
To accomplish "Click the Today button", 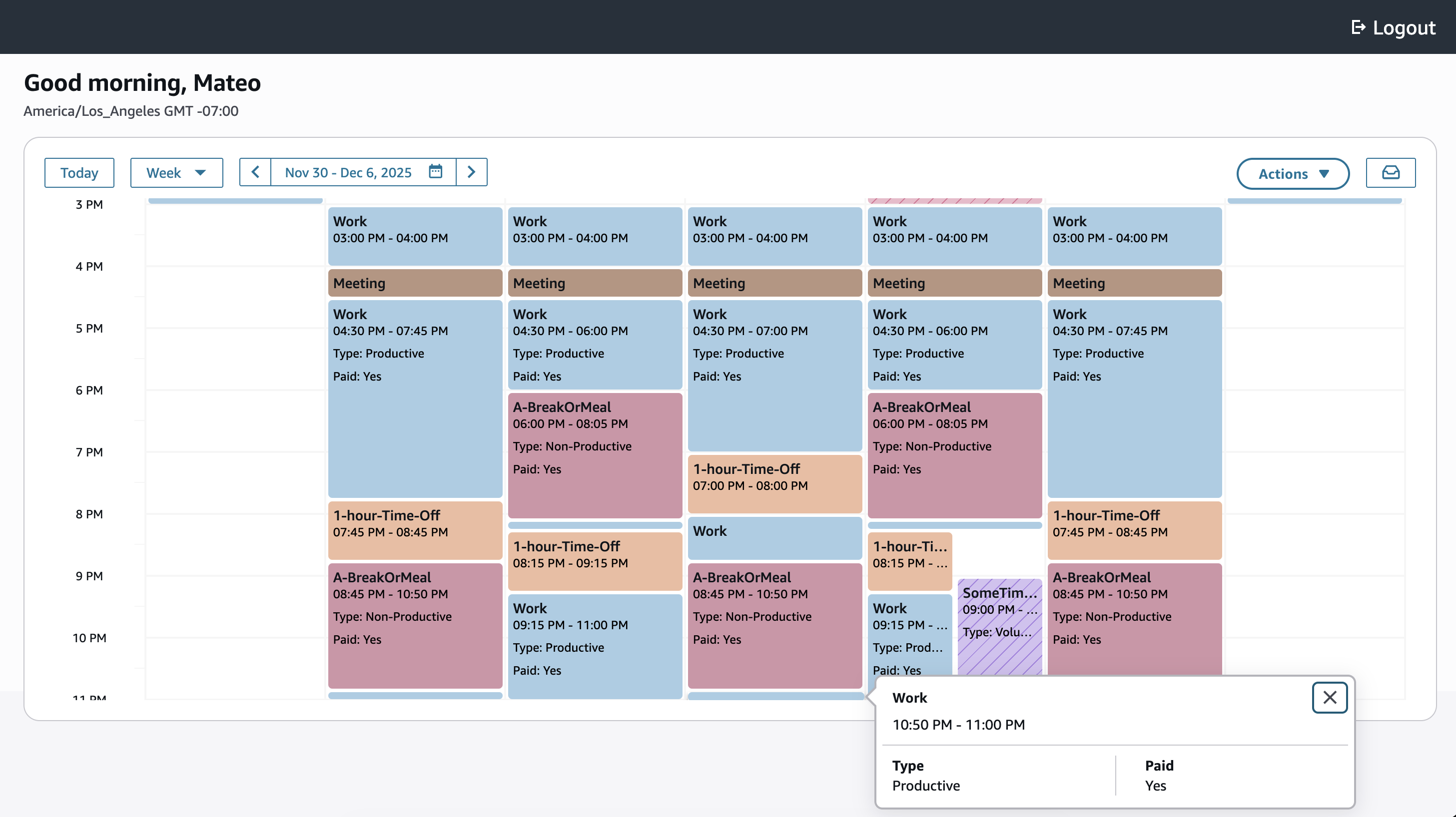I will [79, 172].
